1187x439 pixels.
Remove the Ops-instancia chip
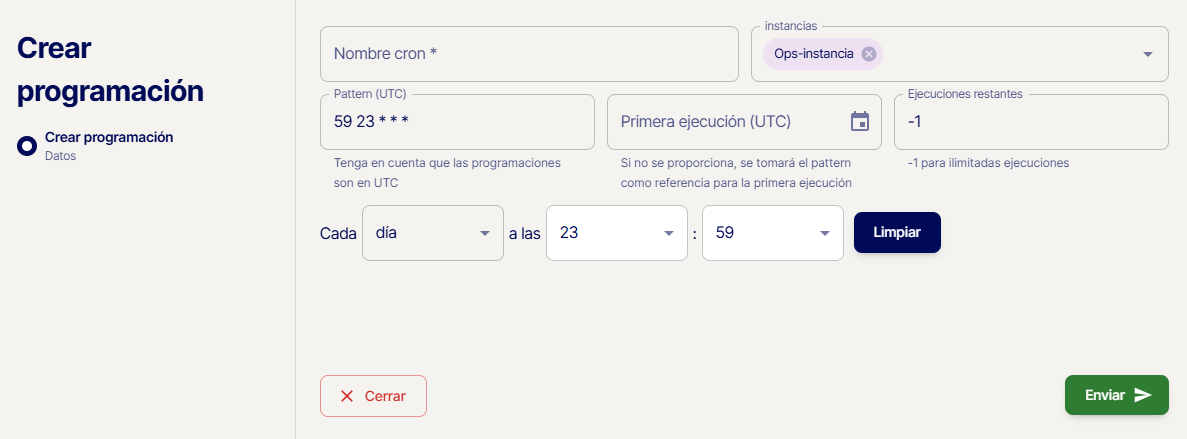tap(869, 54)
